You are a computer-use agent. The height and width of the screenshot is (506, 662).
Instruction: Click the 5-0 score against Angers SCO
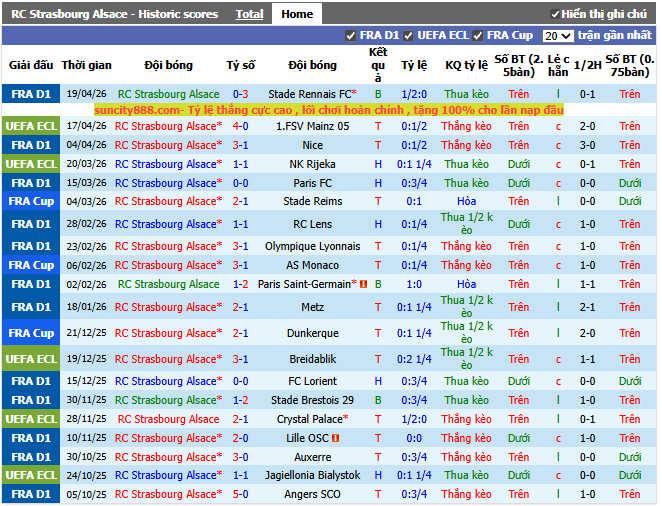pos(240,494)
